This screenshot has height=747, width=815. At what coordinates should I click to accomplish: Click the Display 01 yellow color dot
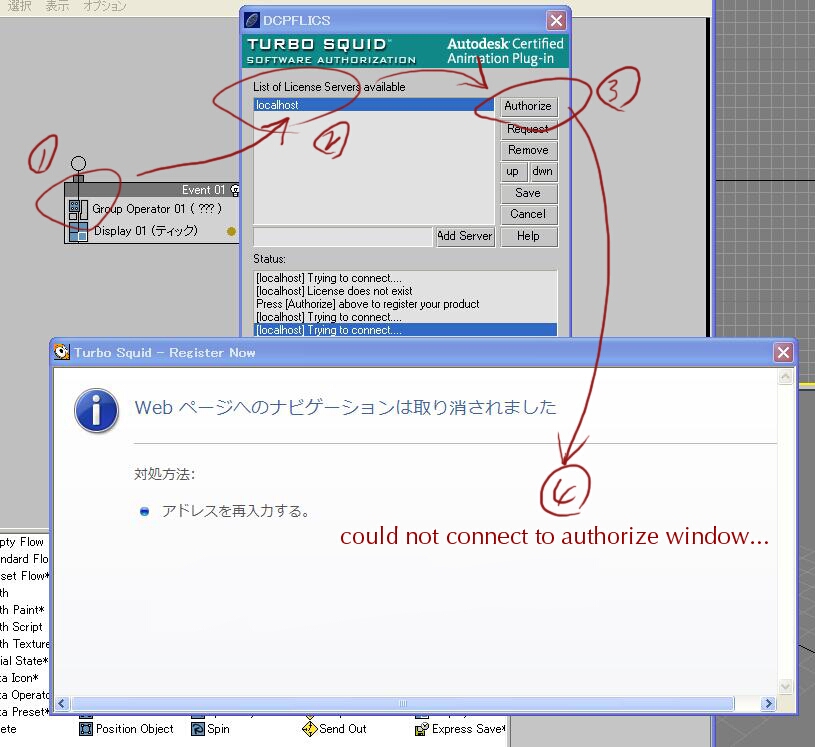click(231, 231)
